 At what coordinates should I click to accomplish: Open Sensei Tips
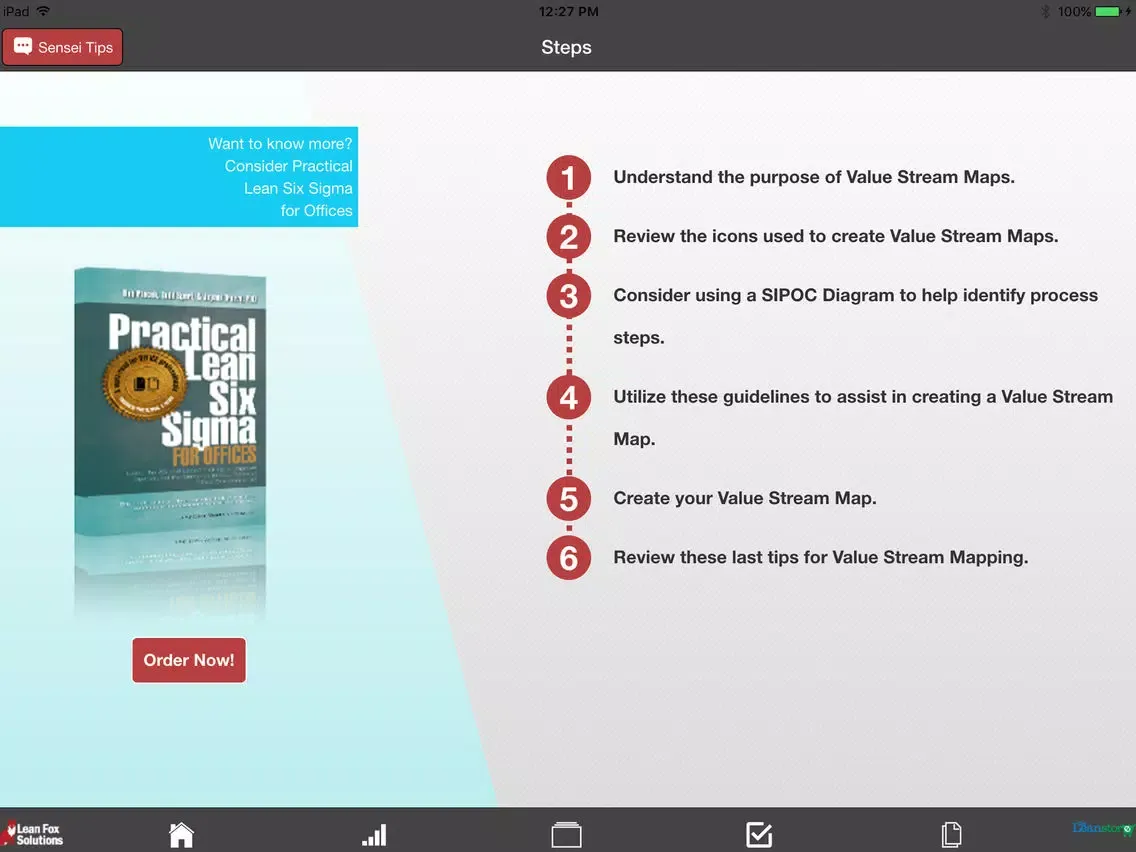pyautogui.click(x=62, y=47)
